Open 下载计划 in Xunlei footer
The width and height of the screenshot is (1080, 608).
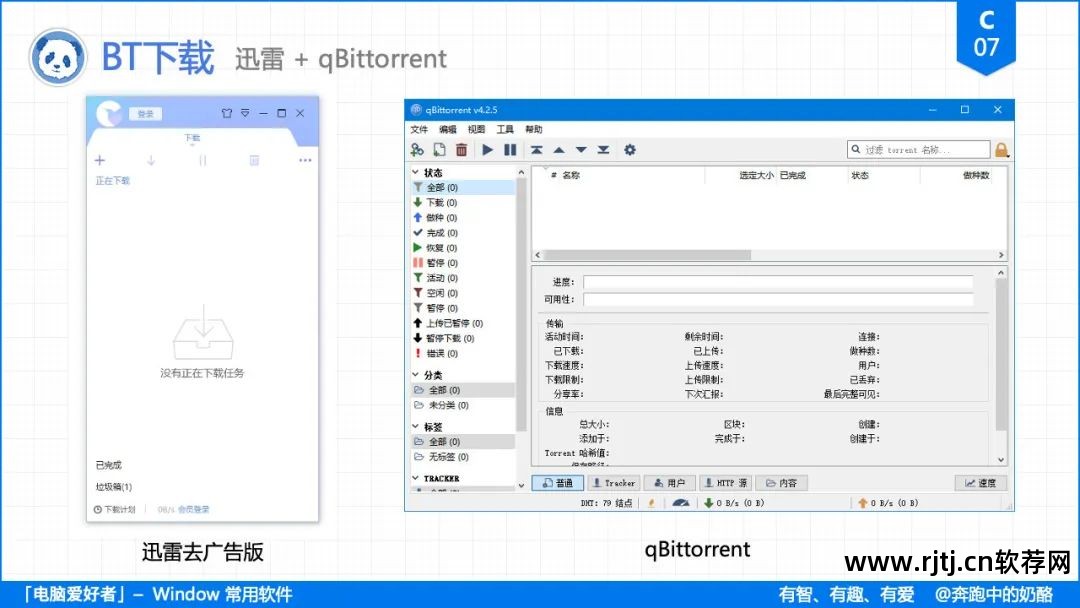click(114, 510)
